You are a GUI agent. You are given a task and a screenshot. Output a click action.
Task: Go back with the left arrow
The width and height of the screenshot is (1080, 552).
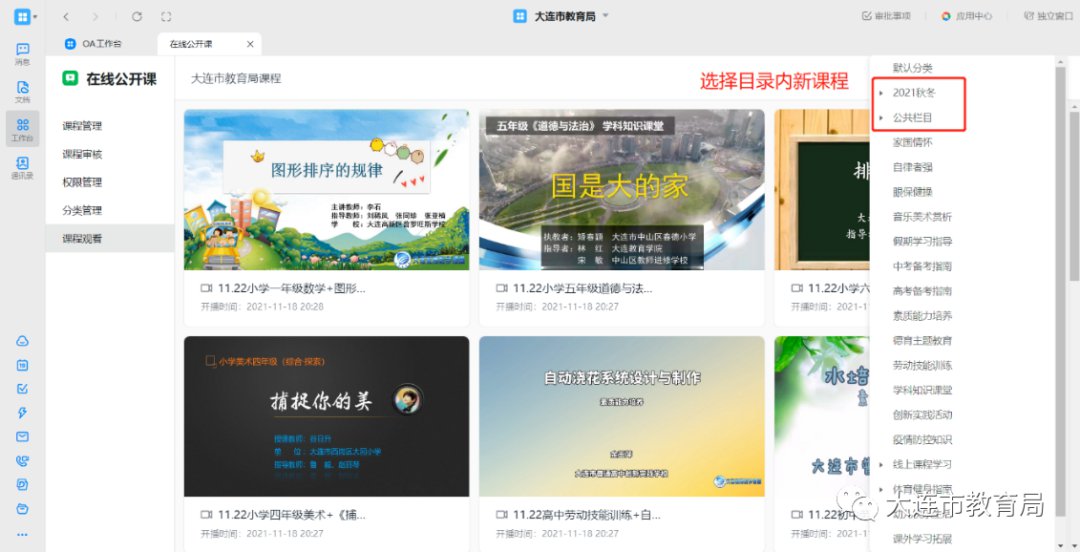tap(66, 17)
